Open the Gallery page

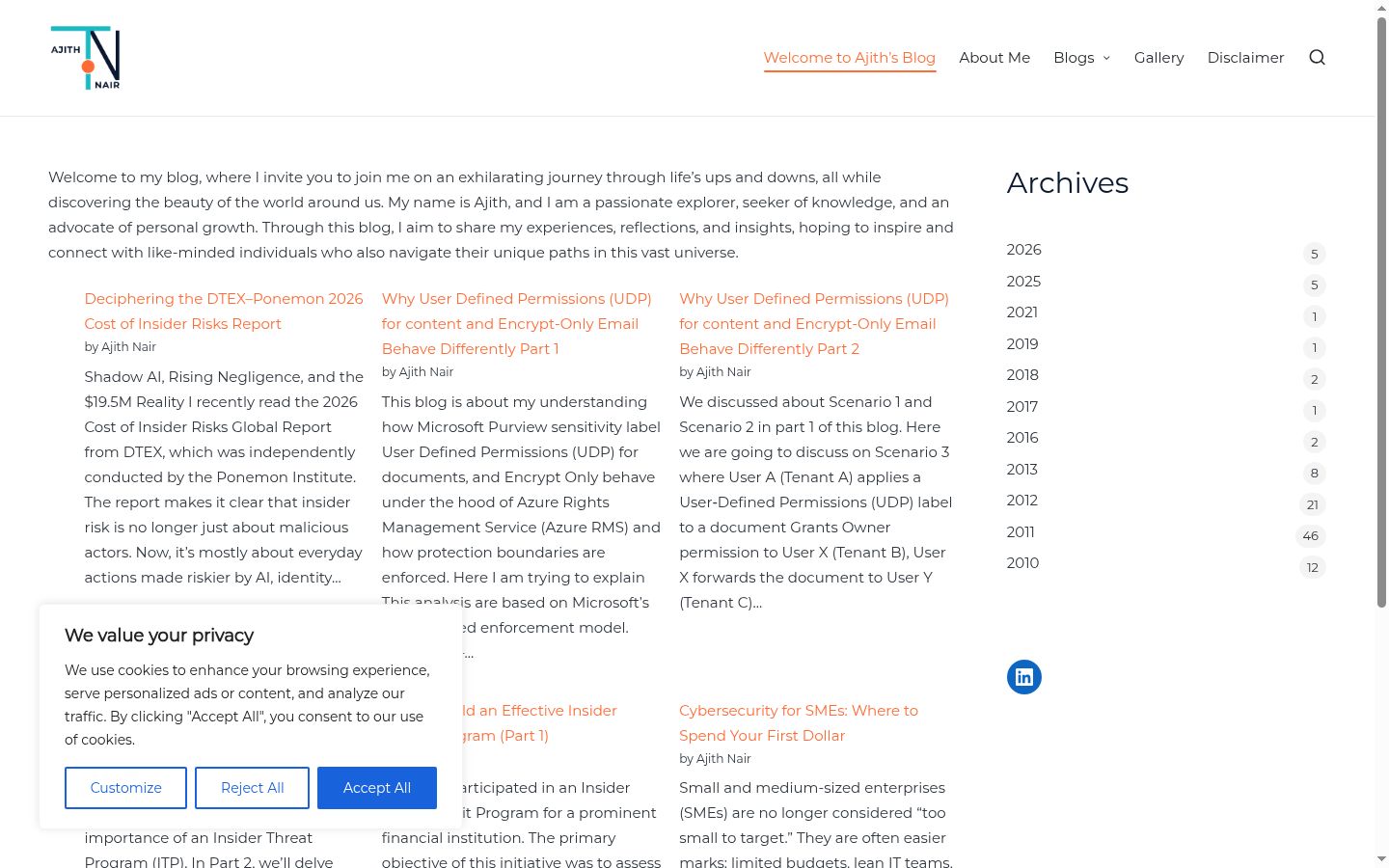point(1159,58)
